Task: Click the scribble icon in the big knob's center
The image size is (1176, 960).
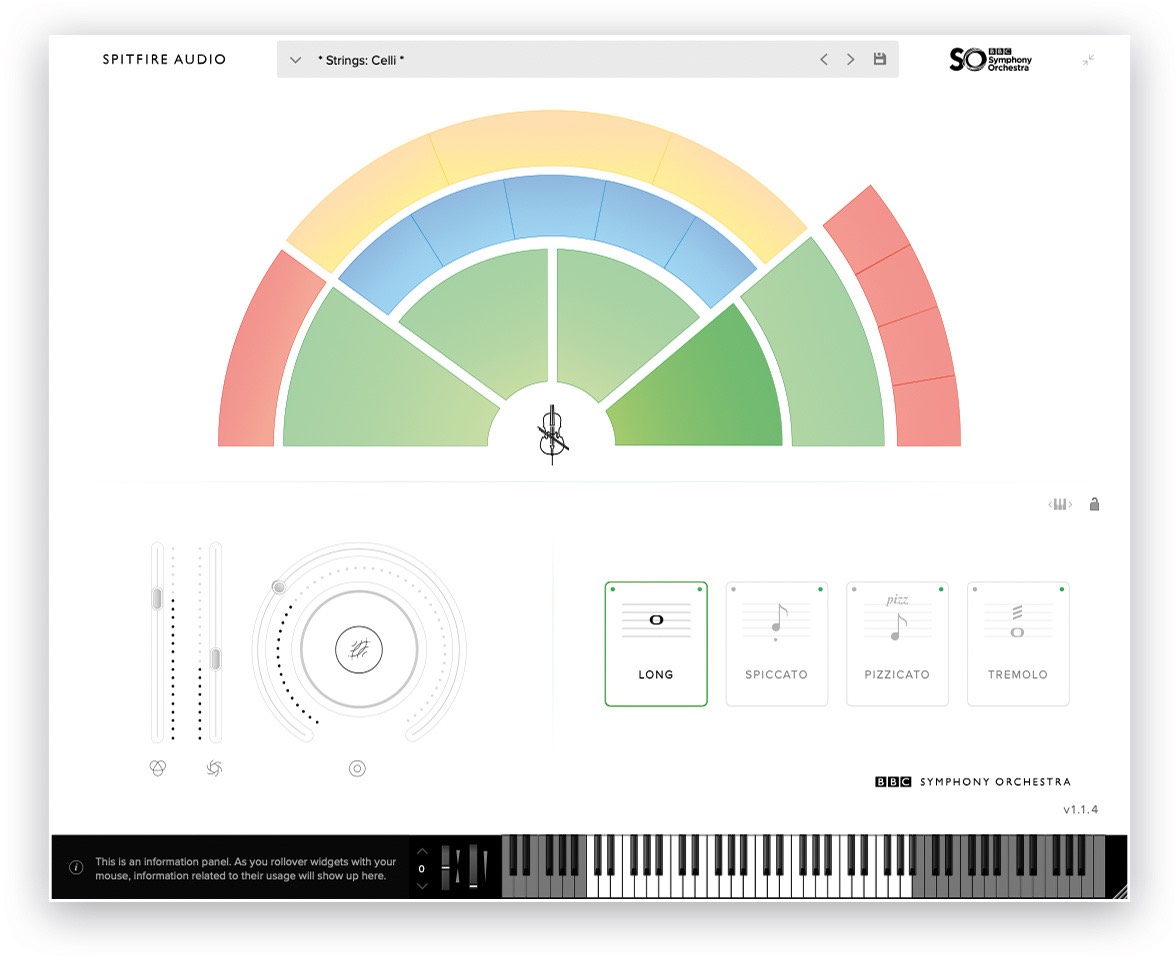Action: (358, 650)
